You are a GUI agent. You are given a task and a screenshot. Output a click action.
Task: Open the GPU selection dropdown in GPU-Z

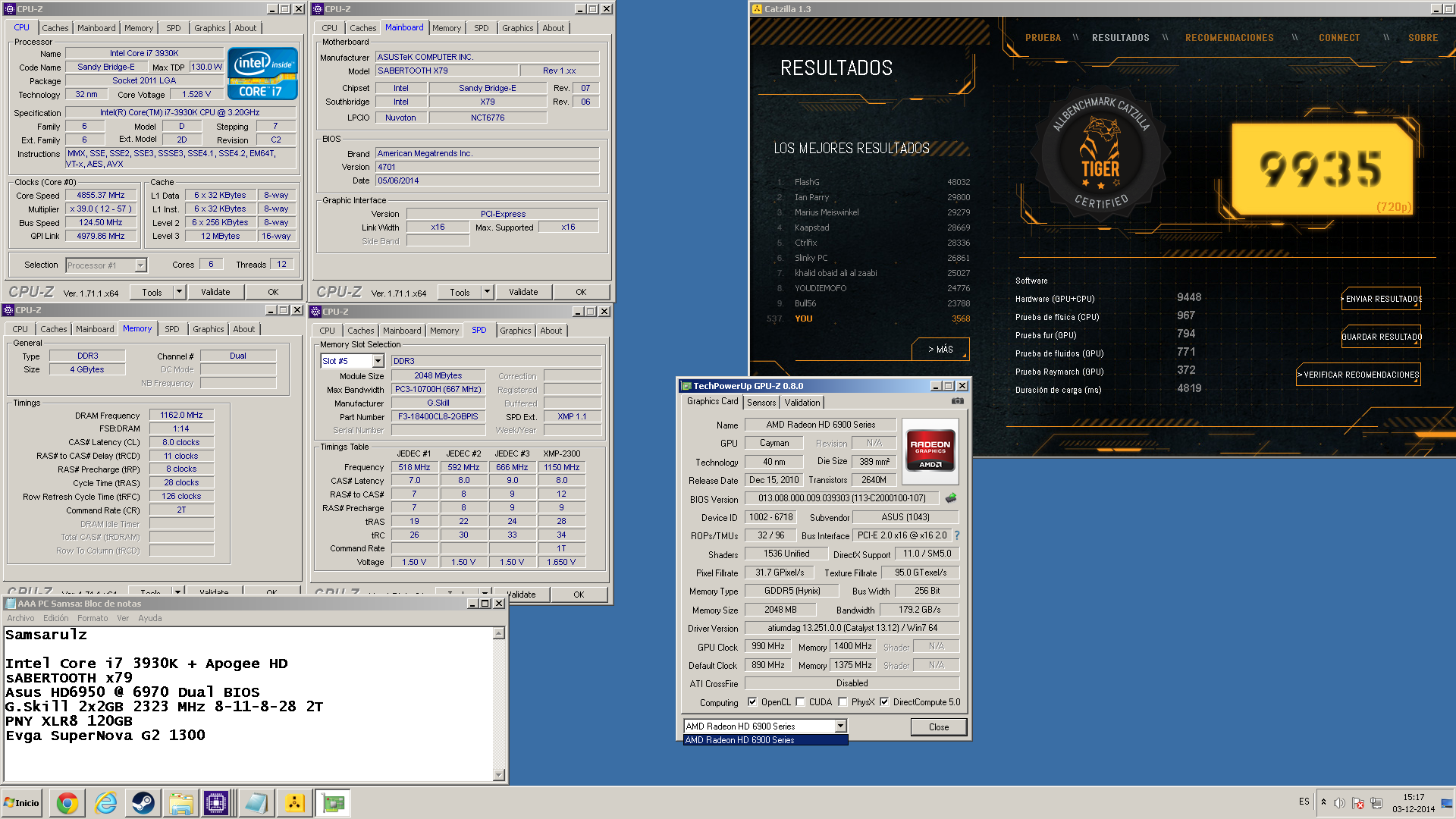pyautogui.click(x=840, y=726)
